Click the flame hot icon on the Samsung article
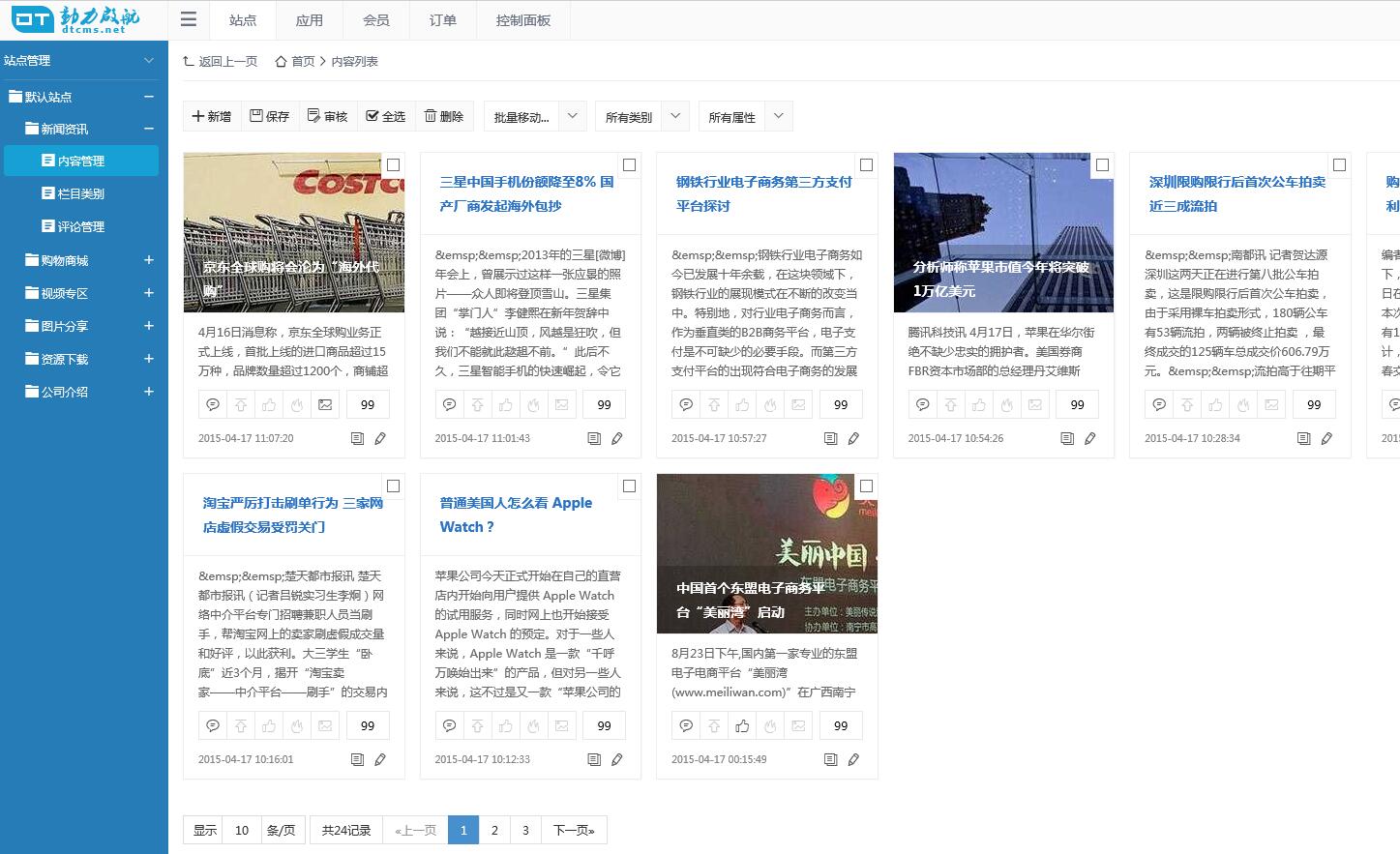The height and width of the screenshot is (854, 1400). click(x=533, y=404)
